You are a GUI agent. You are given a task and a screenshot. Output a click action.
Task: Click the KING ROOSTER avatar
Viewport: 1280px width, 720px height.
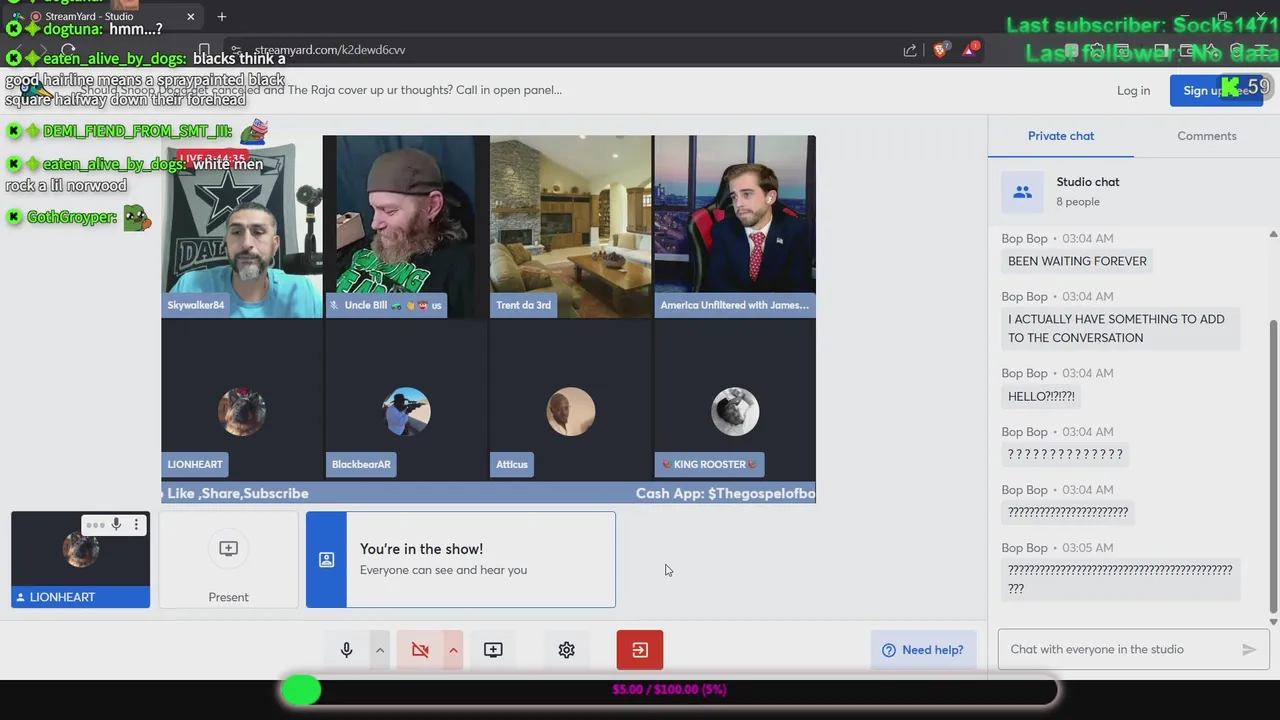(x=735, y=411)
